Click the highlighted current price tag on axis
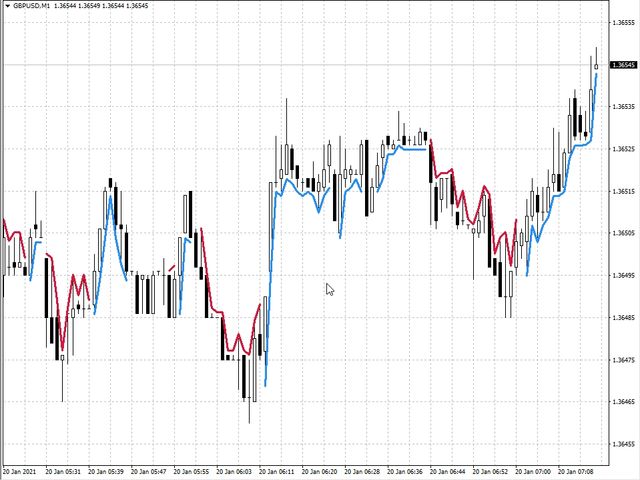Image resolution: width=640 pixels, height=480 pixels. pos(623,65)
